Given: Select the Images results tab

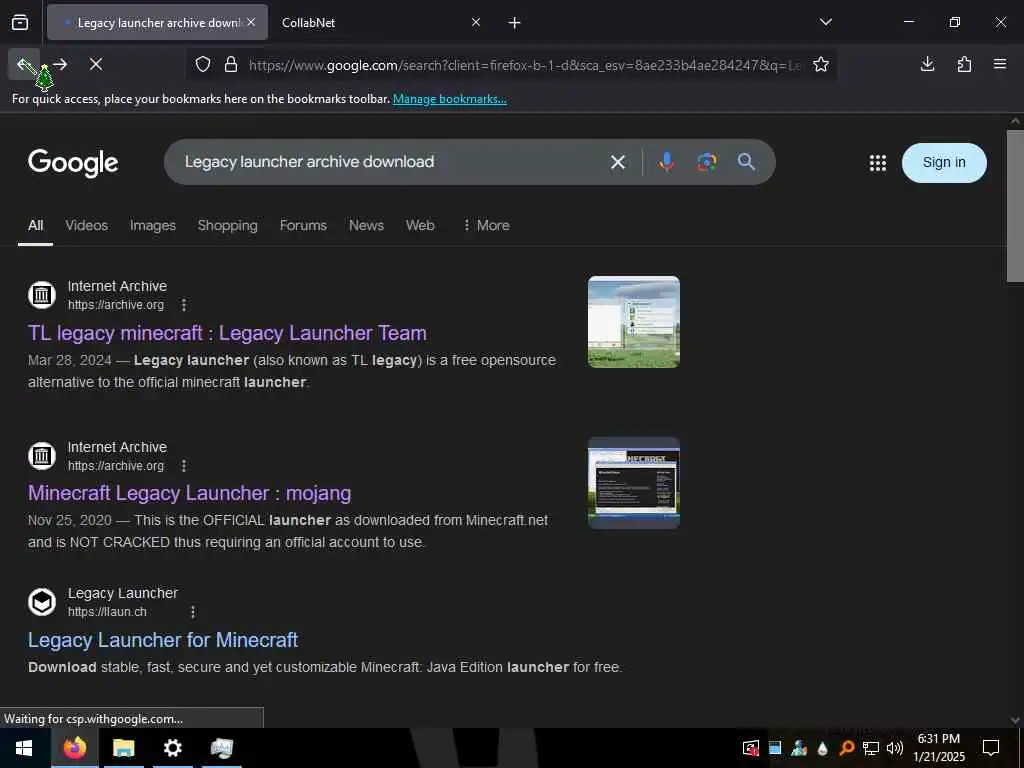Looking at the screenshot, I should [x=153, y=225].
